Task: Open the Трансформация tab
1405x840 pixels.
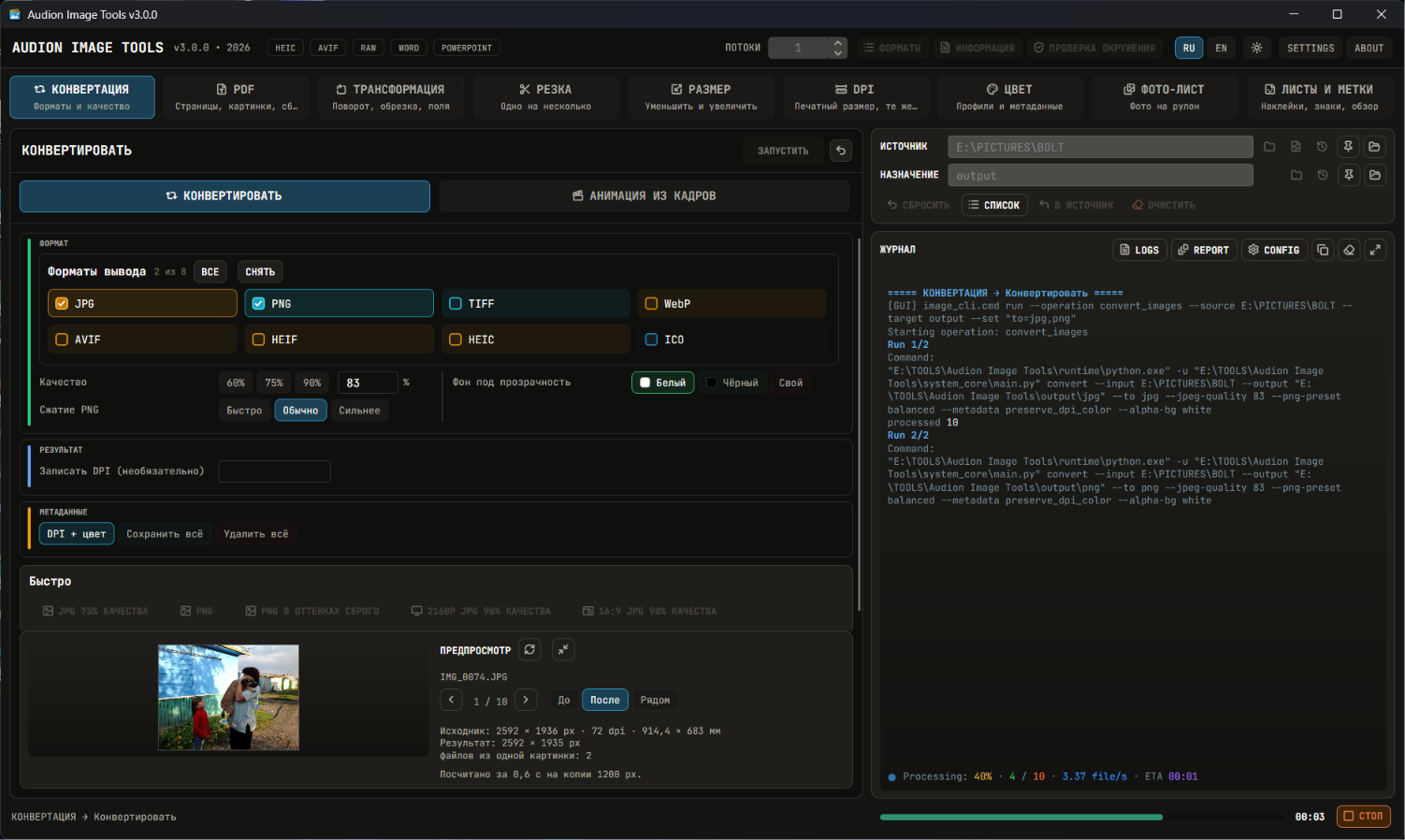Action: [x=391, y=96]
